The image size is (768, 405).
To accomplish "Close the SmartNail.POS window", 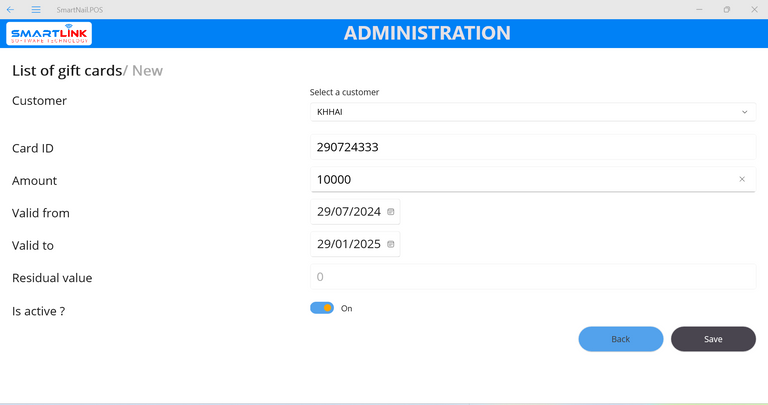I will pyautogui.click(x=753, y=9).
